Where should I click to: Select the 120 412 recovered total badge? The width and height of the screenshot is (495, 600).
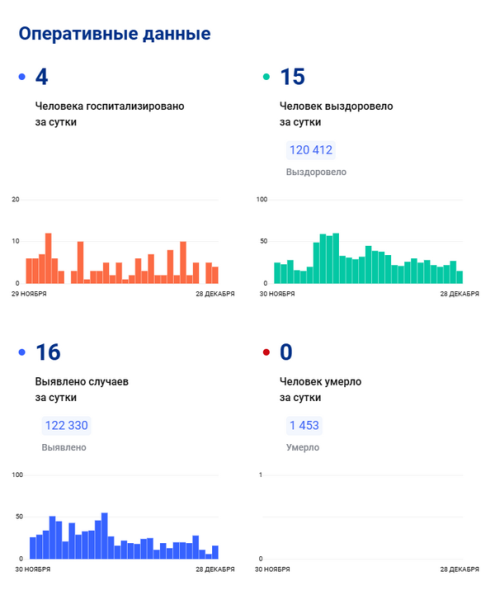[311, 150]
